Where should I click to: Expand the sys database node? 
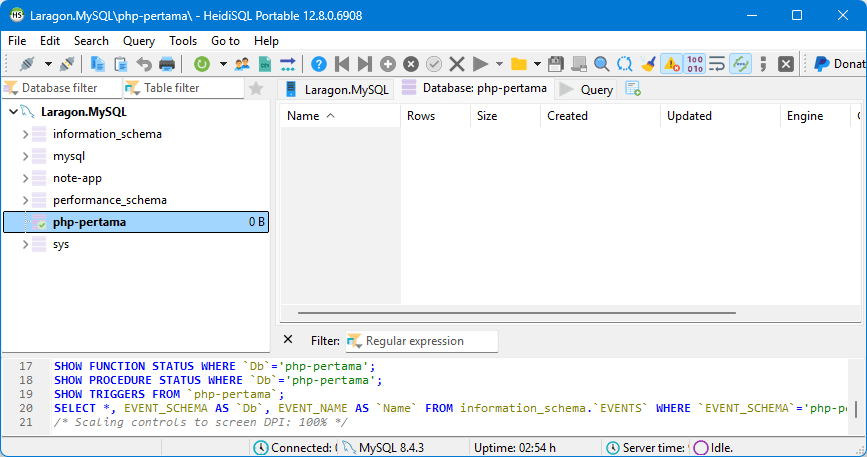(25, 244)
